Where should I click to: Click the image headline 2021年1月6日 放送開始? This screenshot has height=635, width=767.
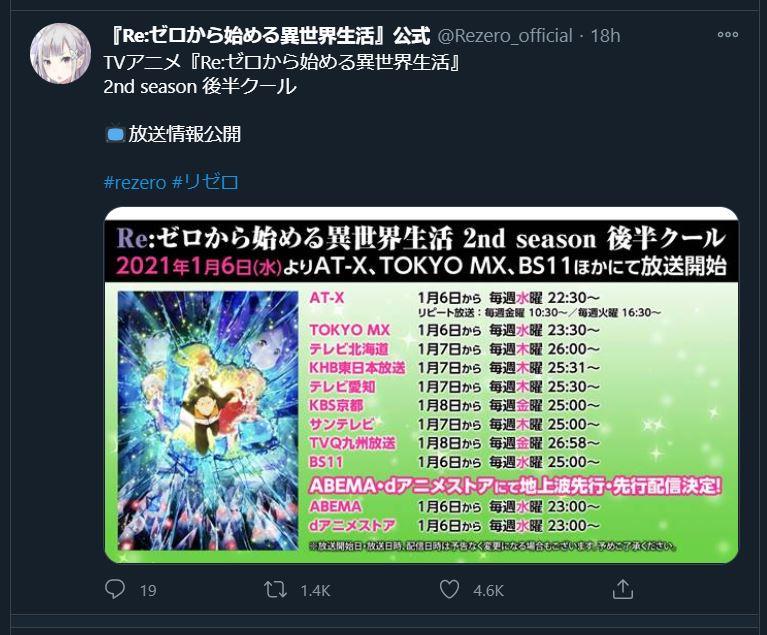tap(421, 267)
